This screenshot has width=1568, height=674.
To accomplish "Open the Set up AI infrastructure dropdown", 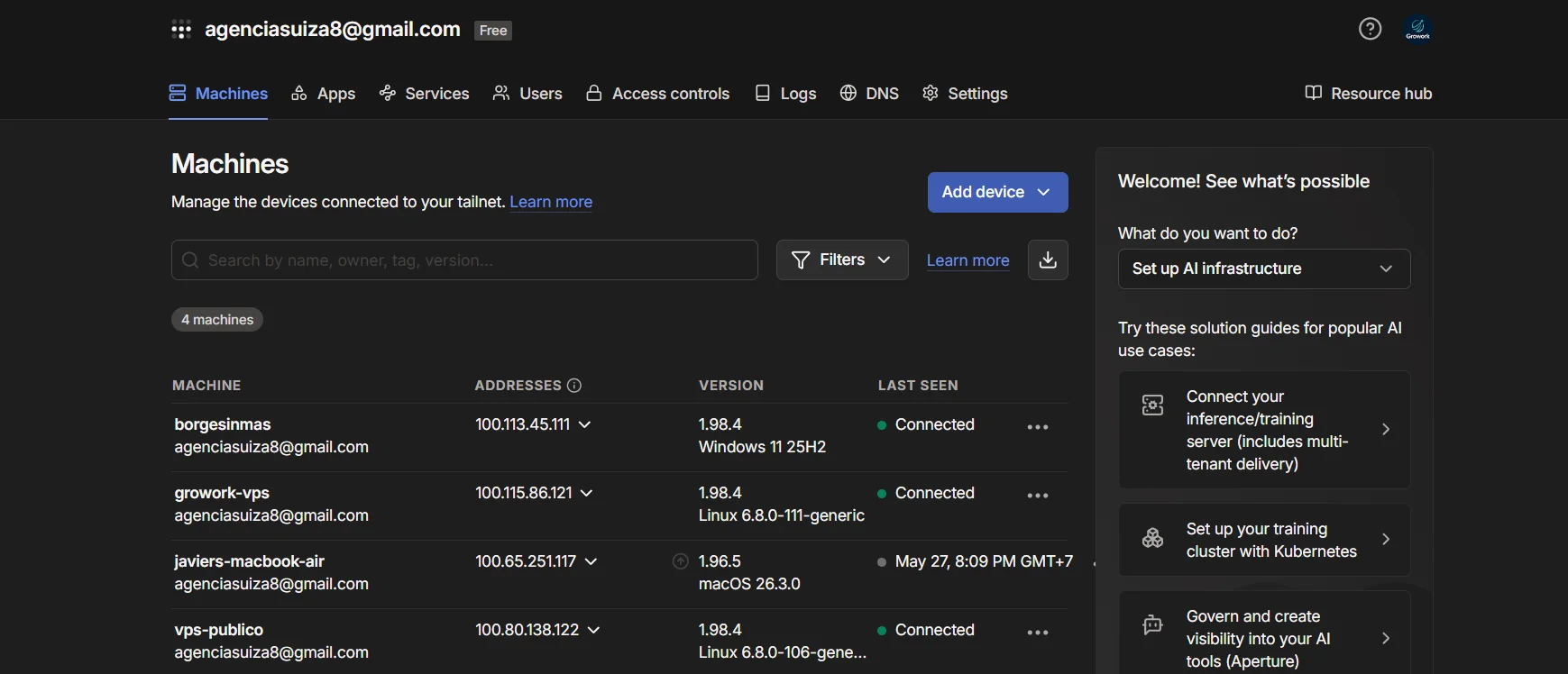I will [1264, 269].
